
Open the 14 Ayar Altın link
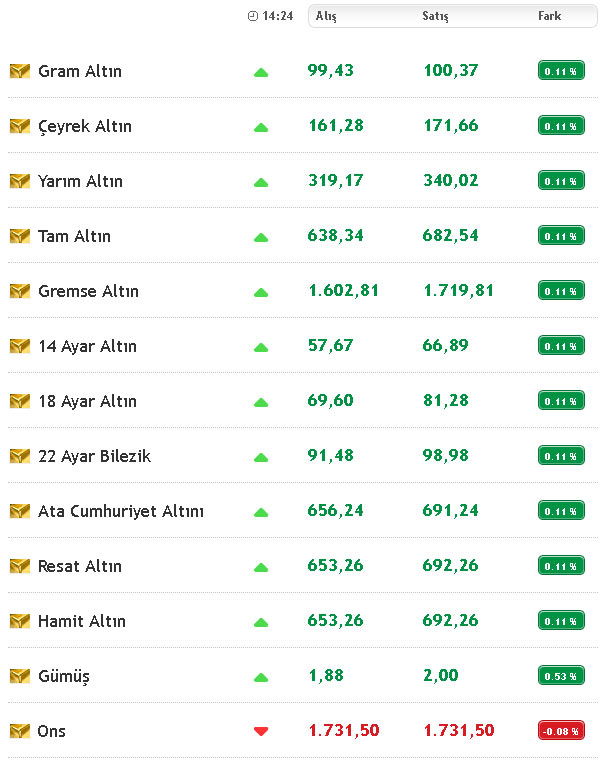tap(87, 346)
